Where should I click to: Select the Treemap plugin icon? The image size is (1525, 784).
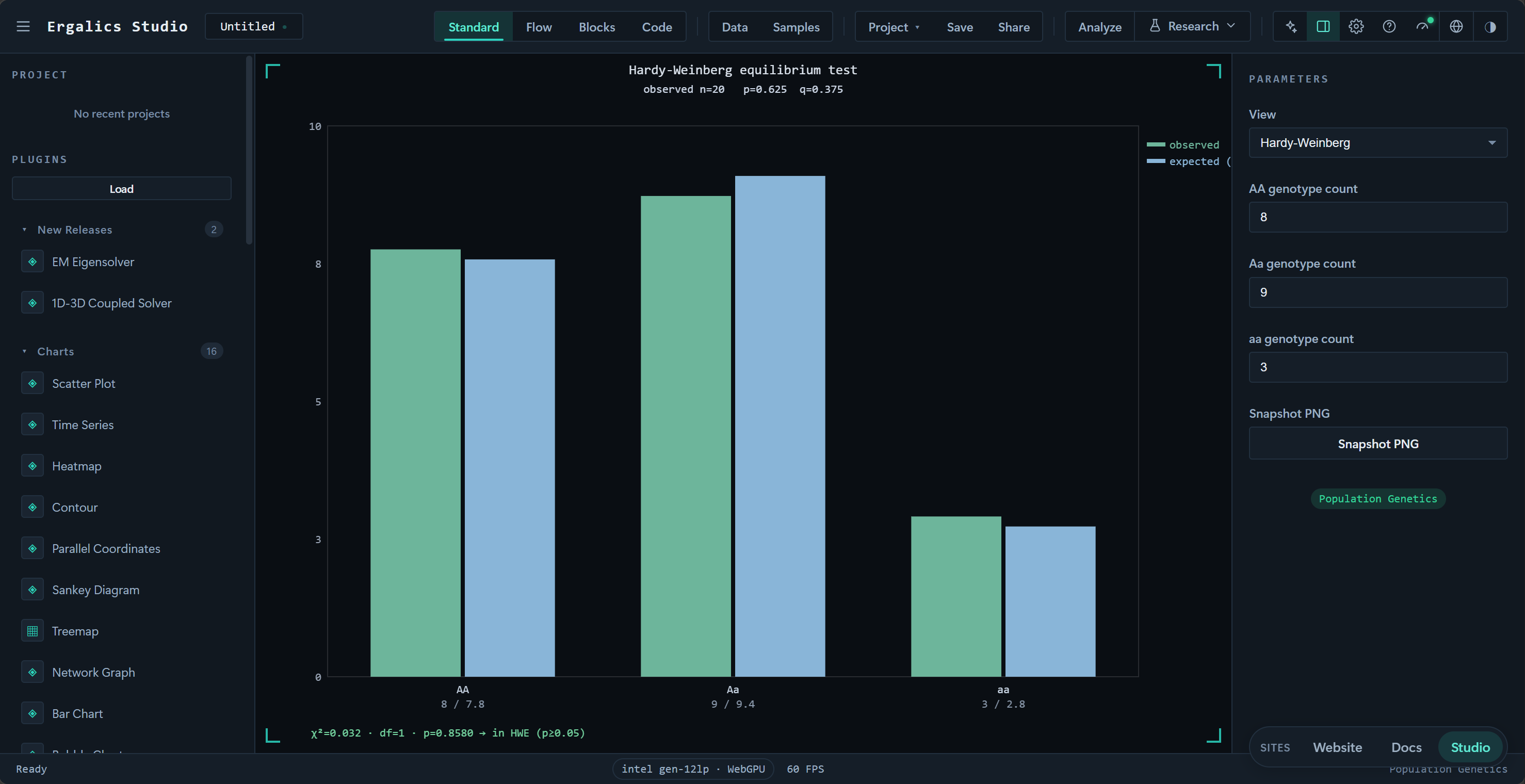pyautogui.click(x=33, y=631)
